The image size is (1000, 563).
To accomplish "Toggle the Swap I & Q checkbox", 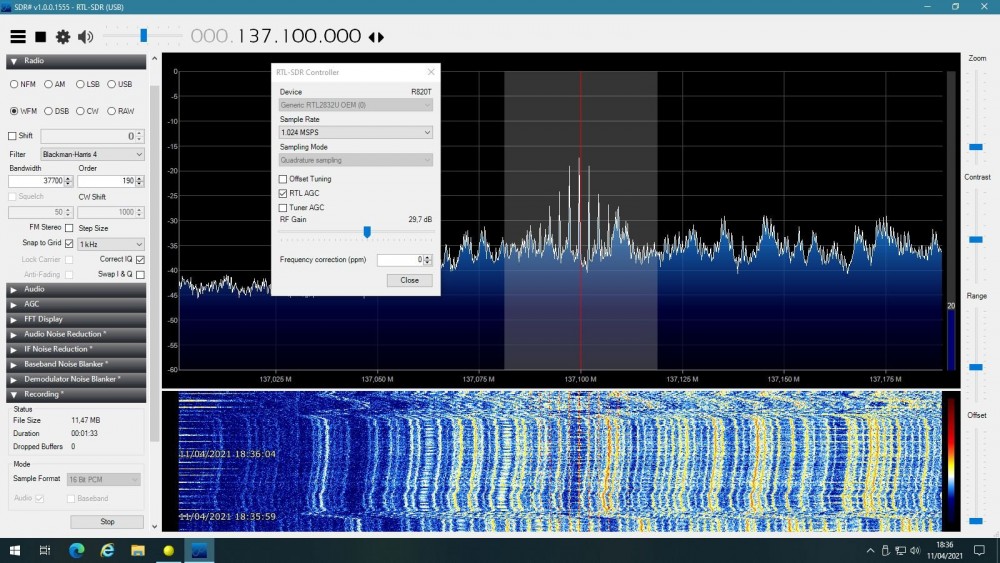I will [x=140, y=274].
